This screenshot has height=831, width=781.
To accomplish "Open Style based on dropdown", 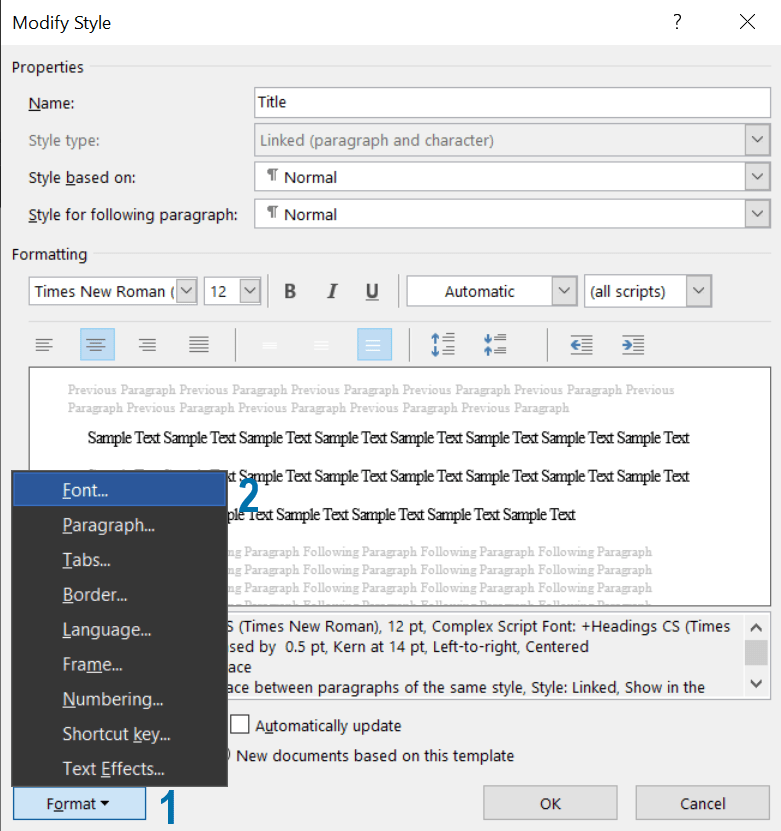I will [x=758, y=177].
